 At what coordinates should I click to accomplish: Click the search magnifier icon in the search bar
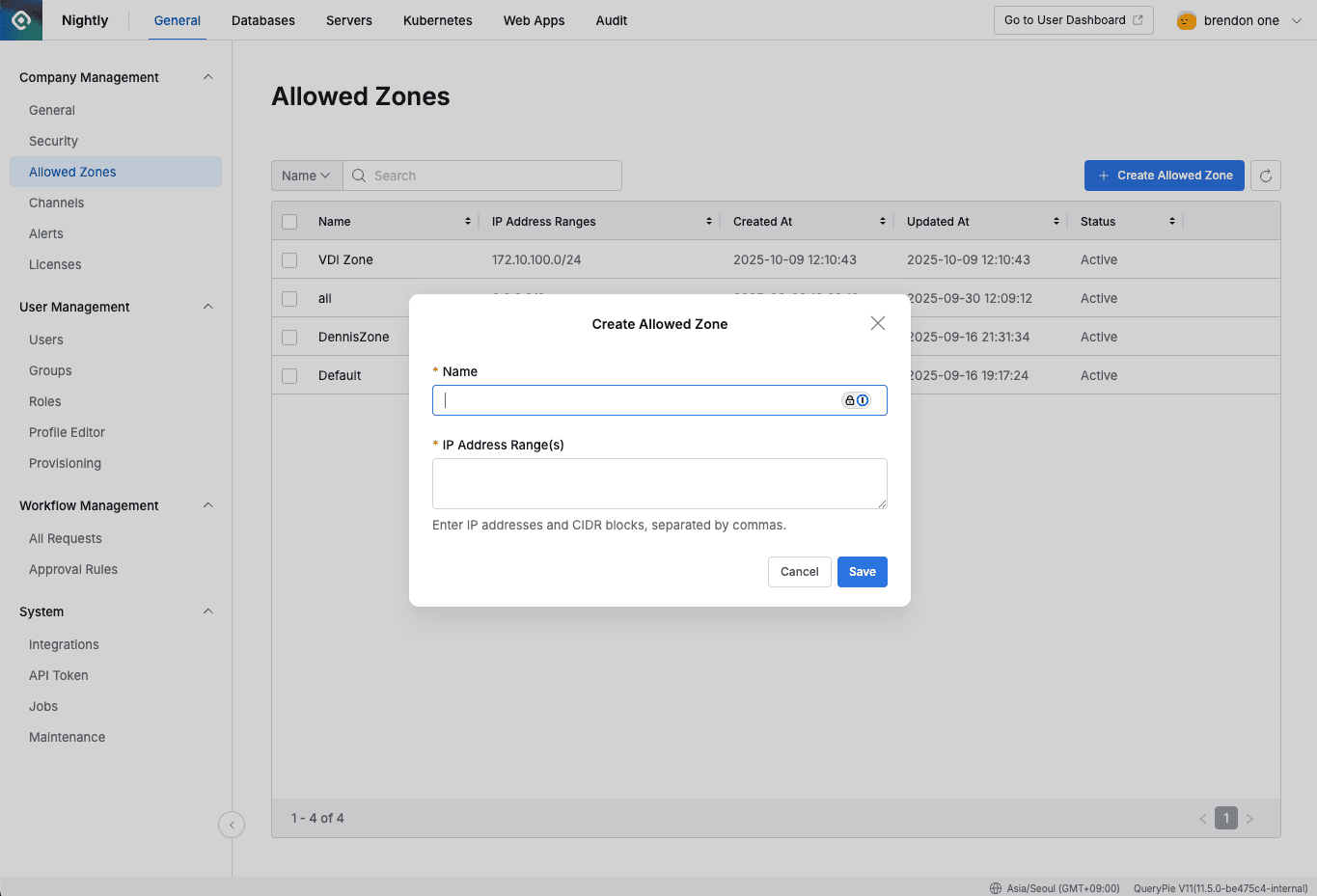pos(358,176)
